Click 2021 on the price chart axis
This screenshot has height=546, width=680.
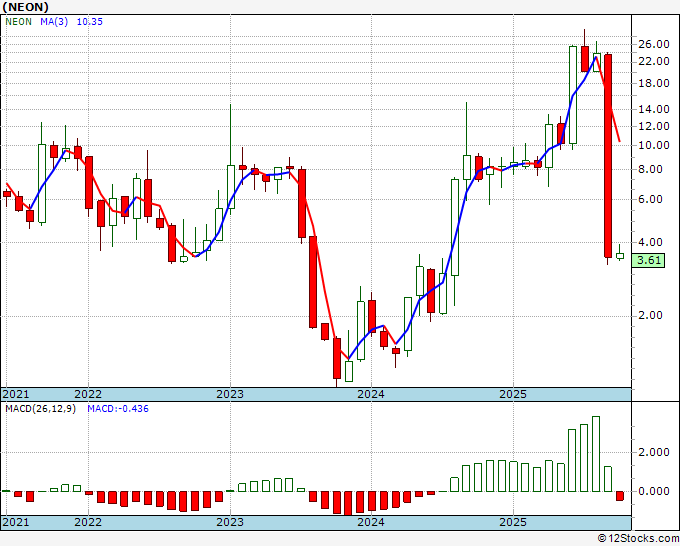[x=16, y=394]
